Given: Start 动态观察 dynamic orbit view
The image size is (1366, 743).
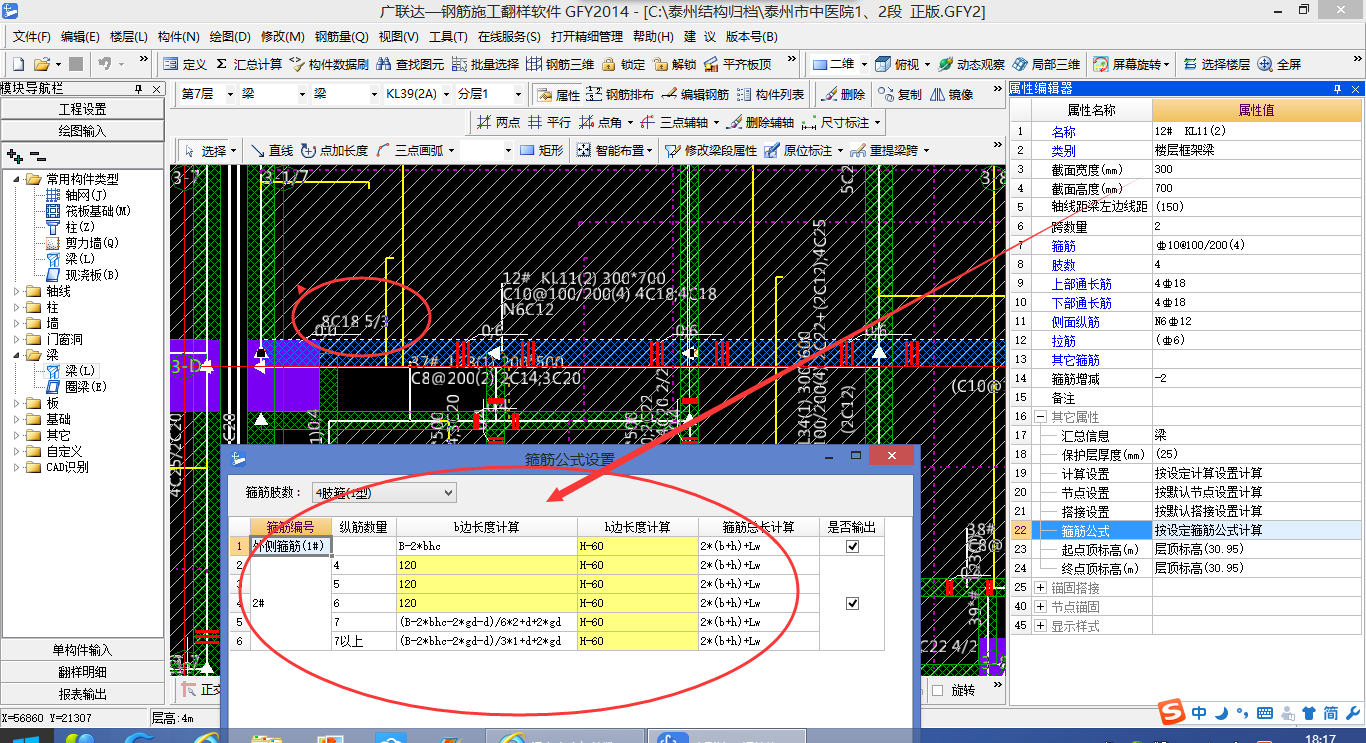Looking at the screenshot, I should (971, 64).
